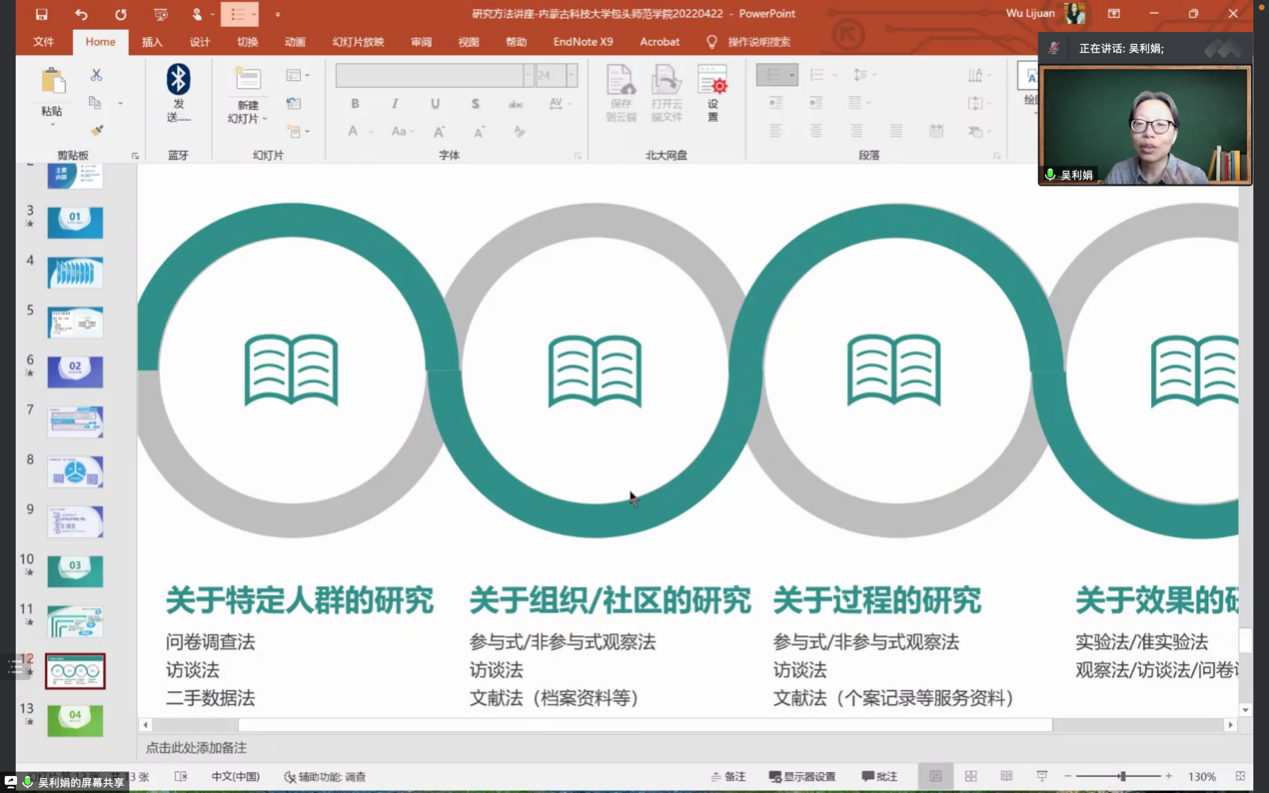1269x793 pixels.
Task: Open the New Slide dropdown arrow
Action: pos(265,119)
